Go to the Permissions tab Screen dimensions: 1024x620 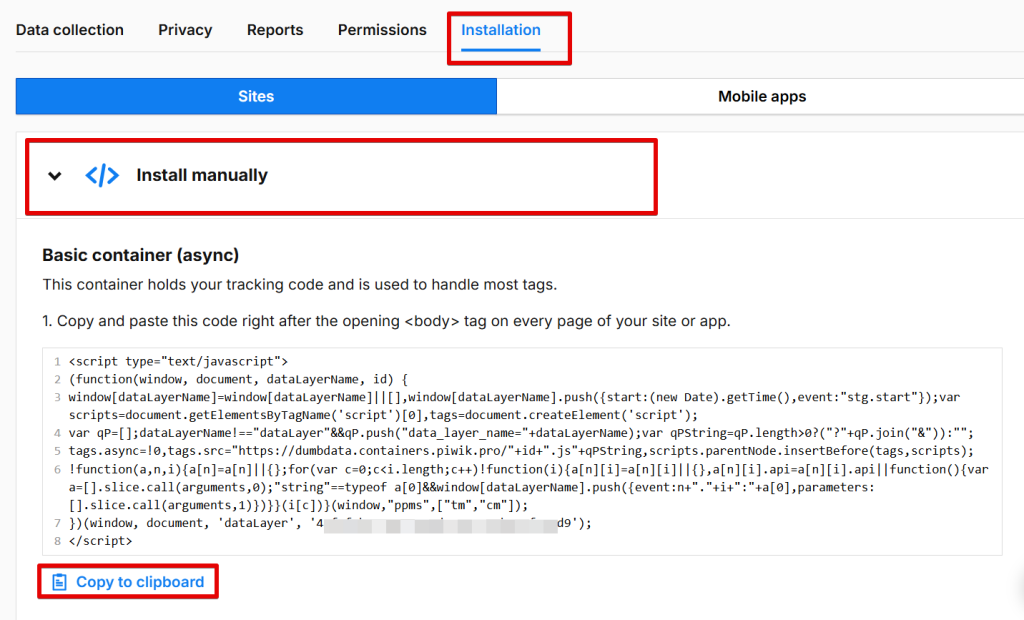(x=382, y=30)
